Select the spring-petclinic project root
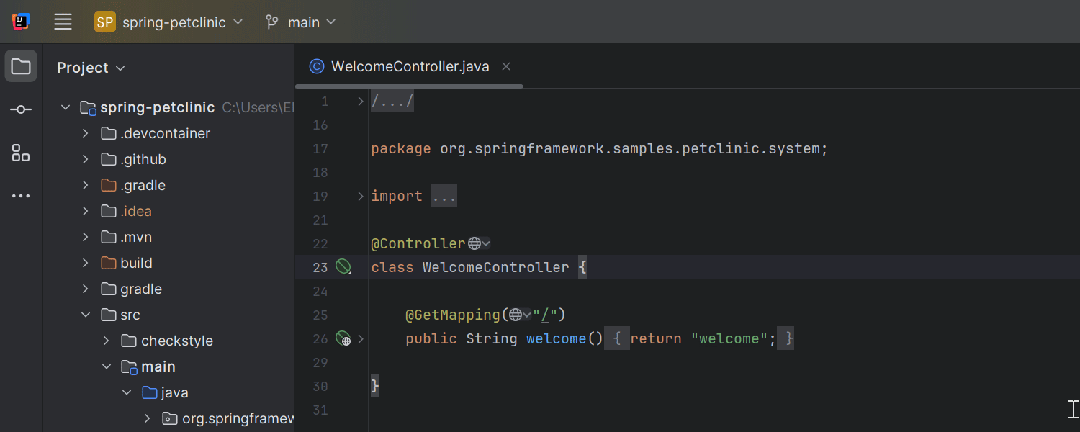Viewport: 1080px width, 432px height. coord(169,107)
